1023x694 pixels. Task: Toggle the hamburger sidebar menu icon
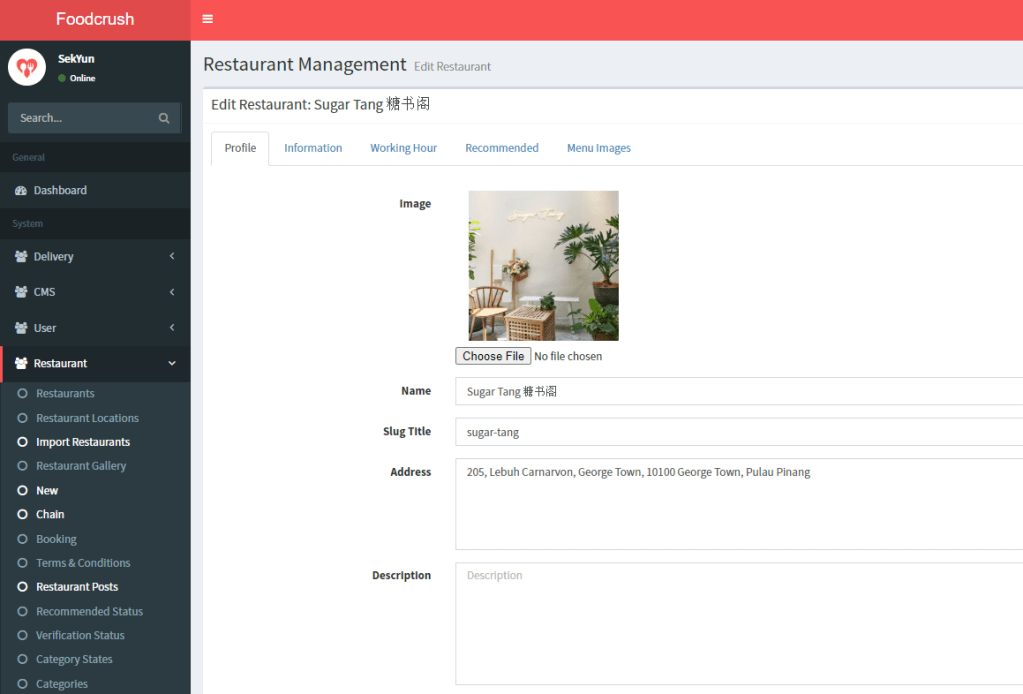point(207,19)
